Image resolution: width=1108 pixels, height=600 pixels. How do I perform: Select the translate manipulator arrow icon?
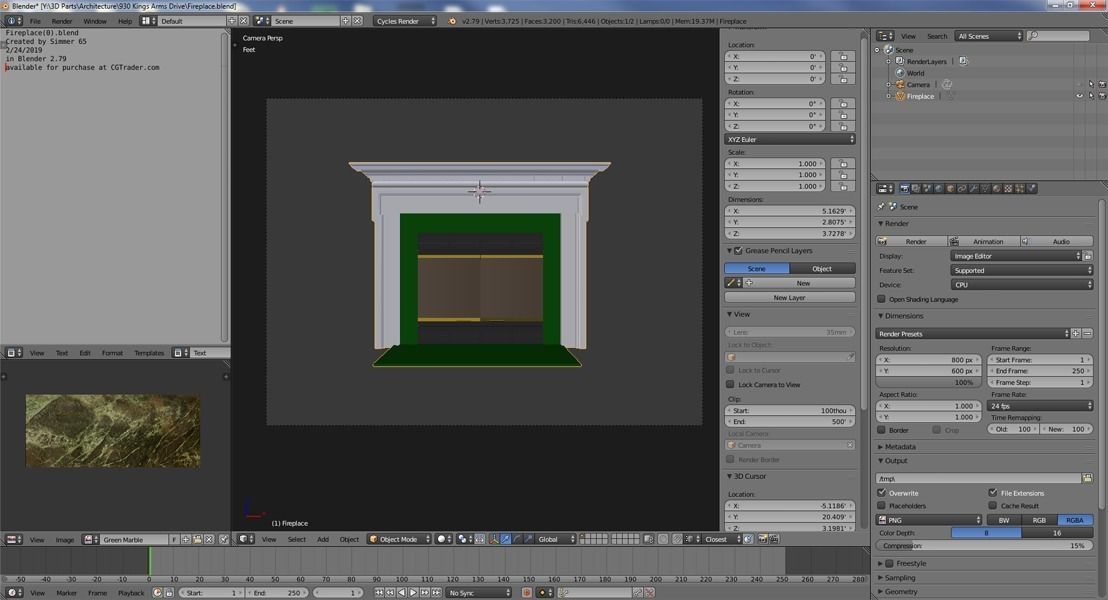click(505, 539)
